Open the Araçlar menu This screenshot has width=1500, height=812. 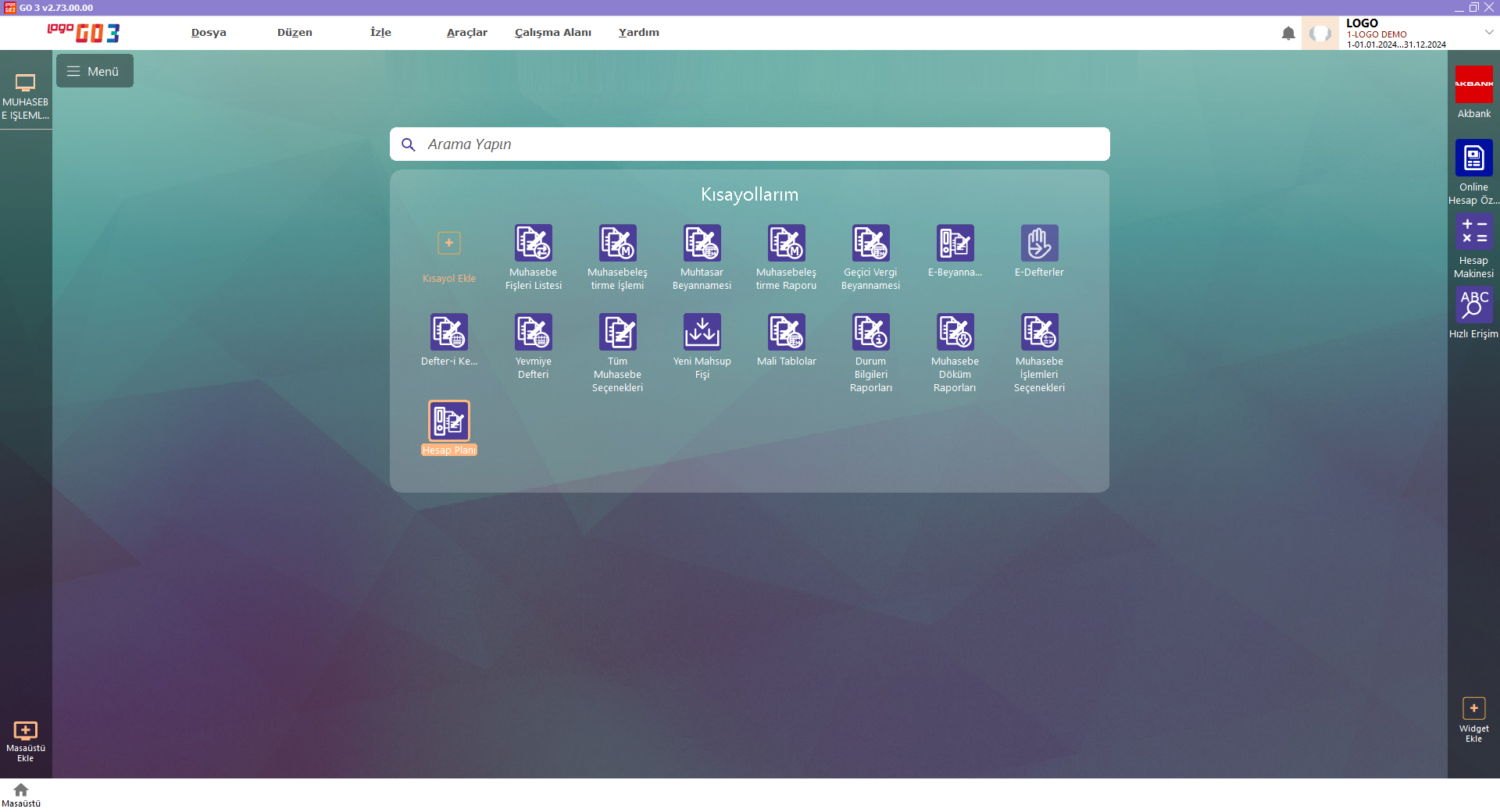pyautogui.click(x=466, y=33)
